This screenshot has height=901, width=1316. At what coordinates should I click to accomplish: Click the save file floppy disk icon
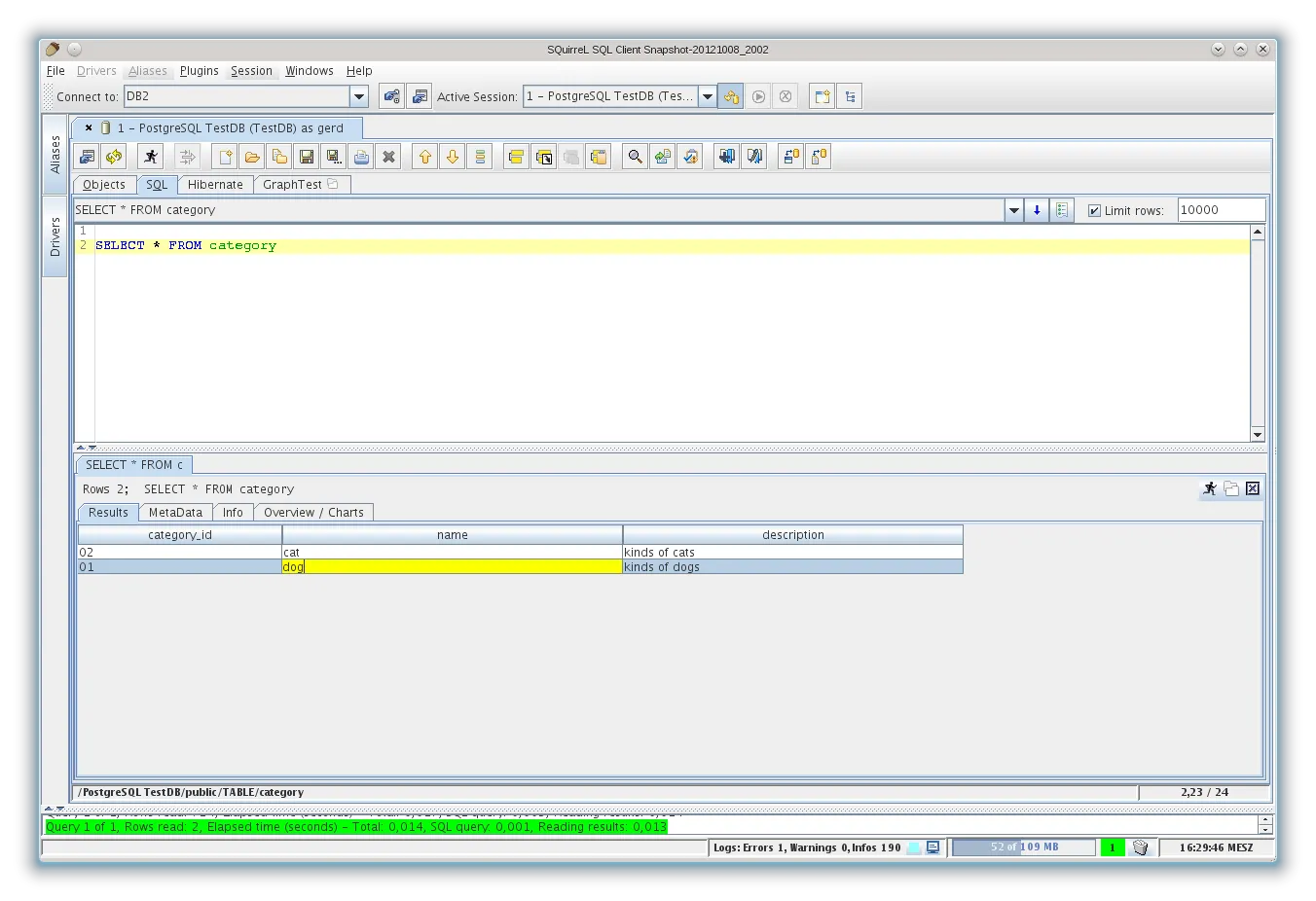pyautogui.click(x=307, y=157)
